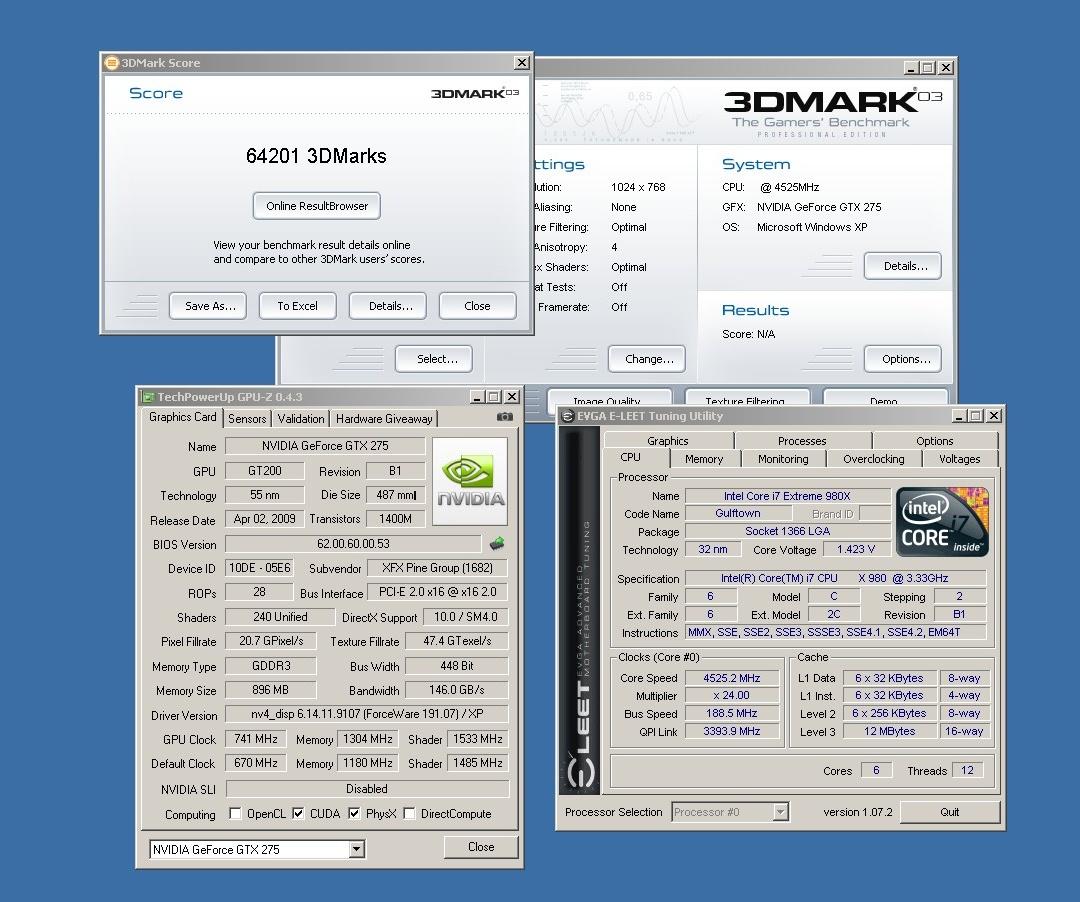Switch to the Graphics Card tab in GPU-Z

(x=183, y=417)
